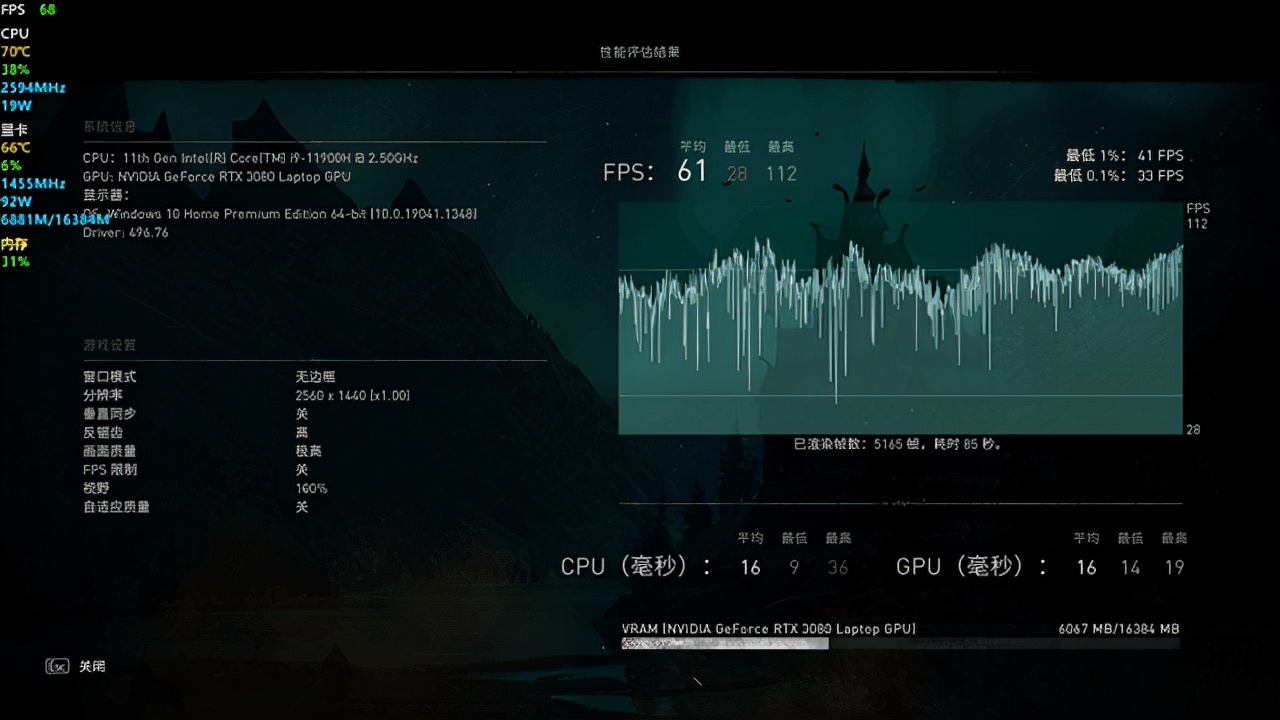Screen dimensions: 1280x720
Task: Click the overlay memory reading 6881M/16384M
Action: pos(55,220)
